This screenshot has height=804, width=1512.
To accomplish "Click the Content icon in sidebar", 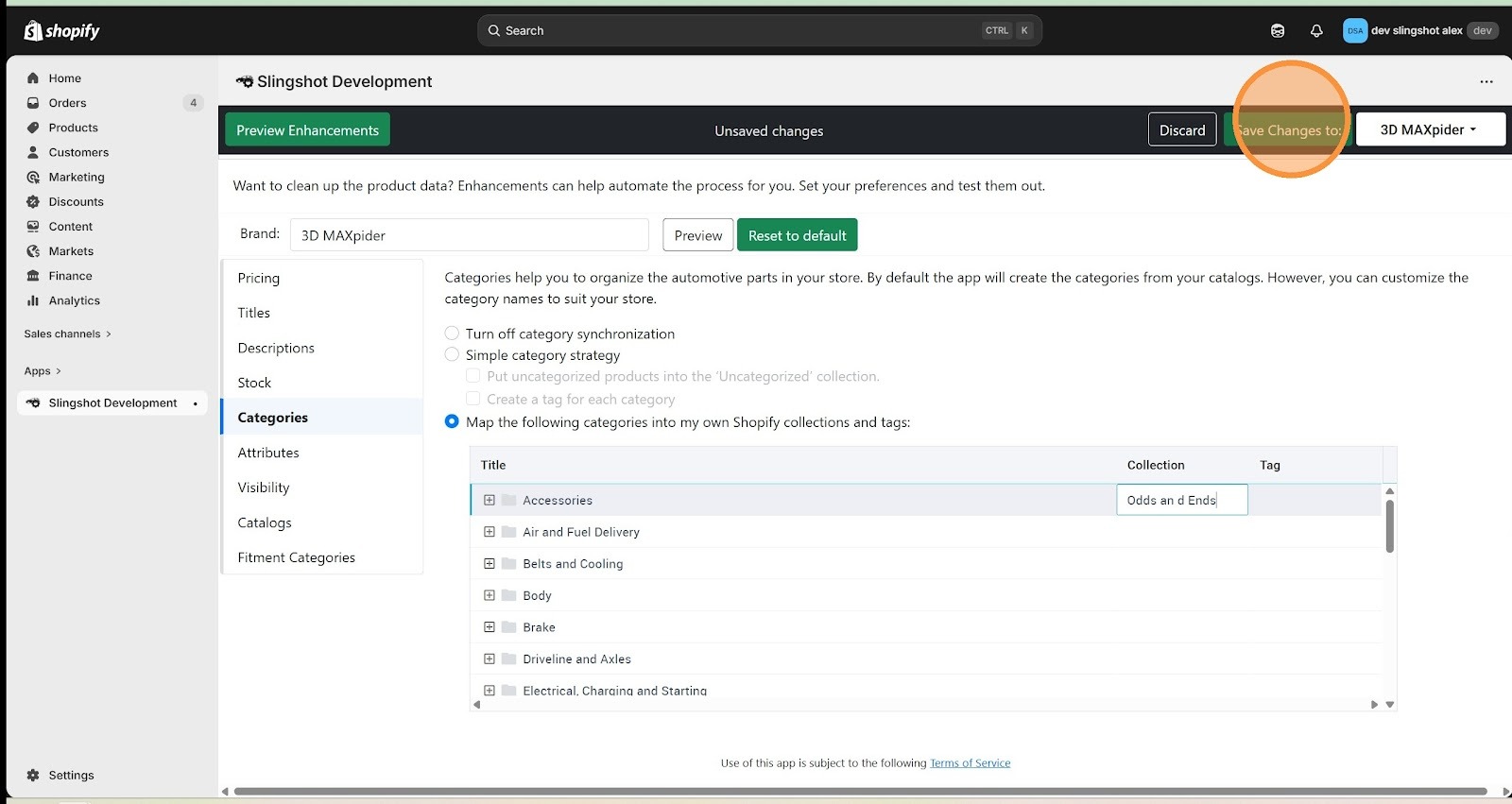I will [33, 227].
